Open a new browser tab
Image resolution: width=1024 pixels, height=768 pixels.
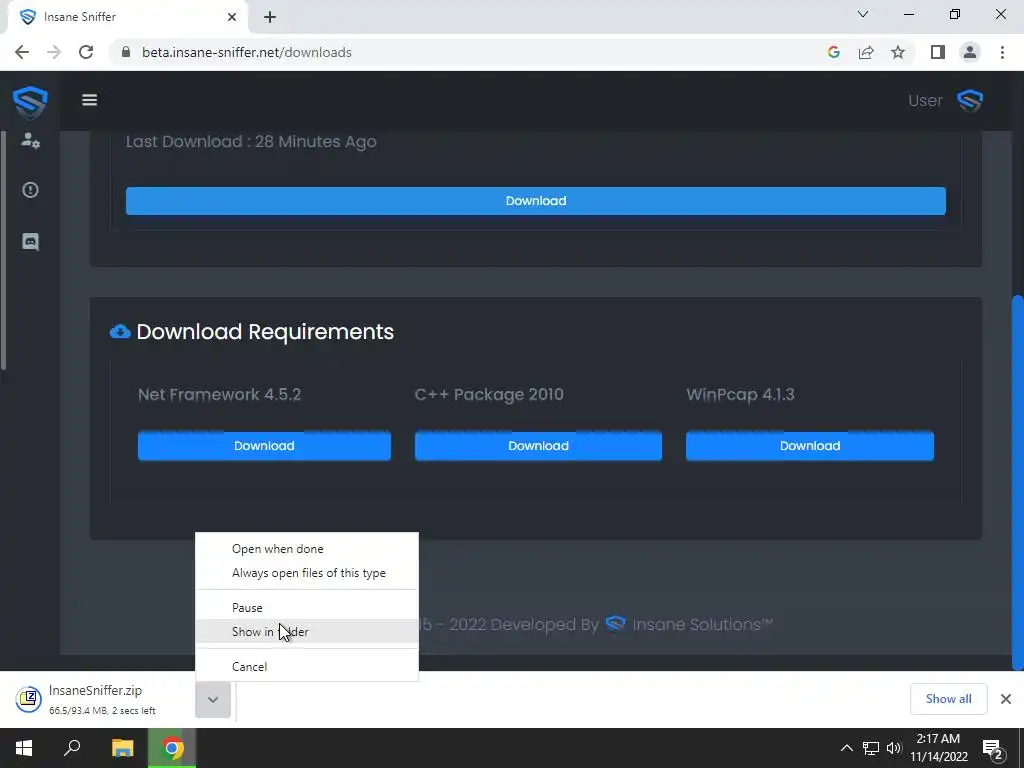pyautogui.click(x=270, y=17)
